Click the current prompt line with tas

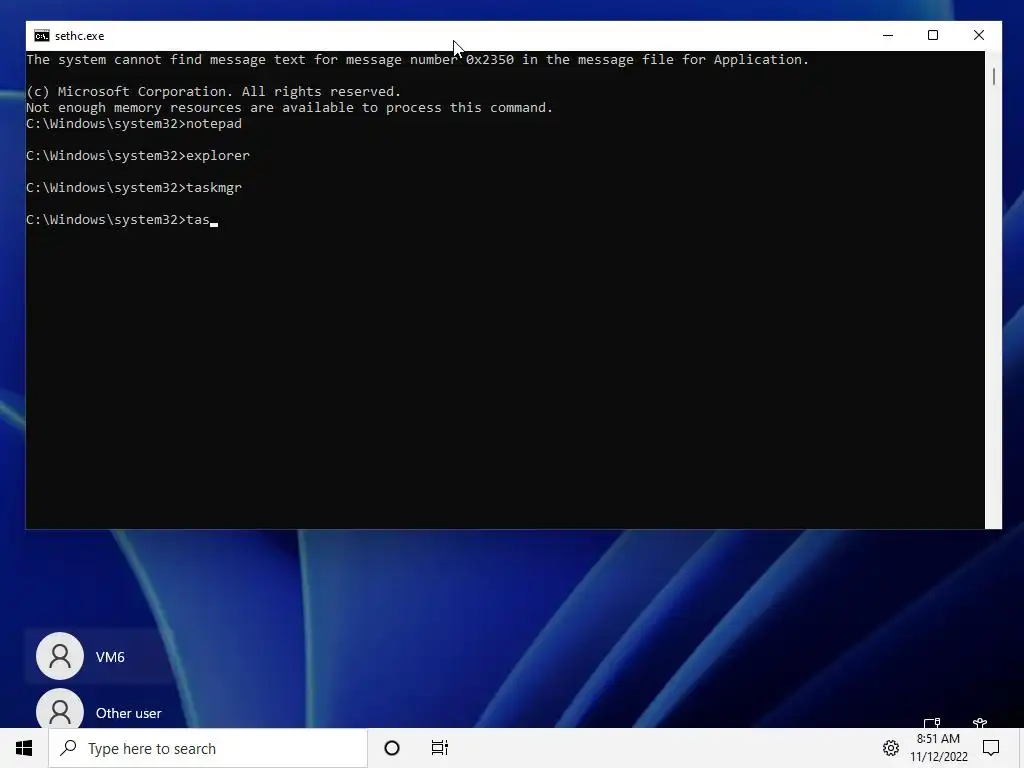pos(122,219)
